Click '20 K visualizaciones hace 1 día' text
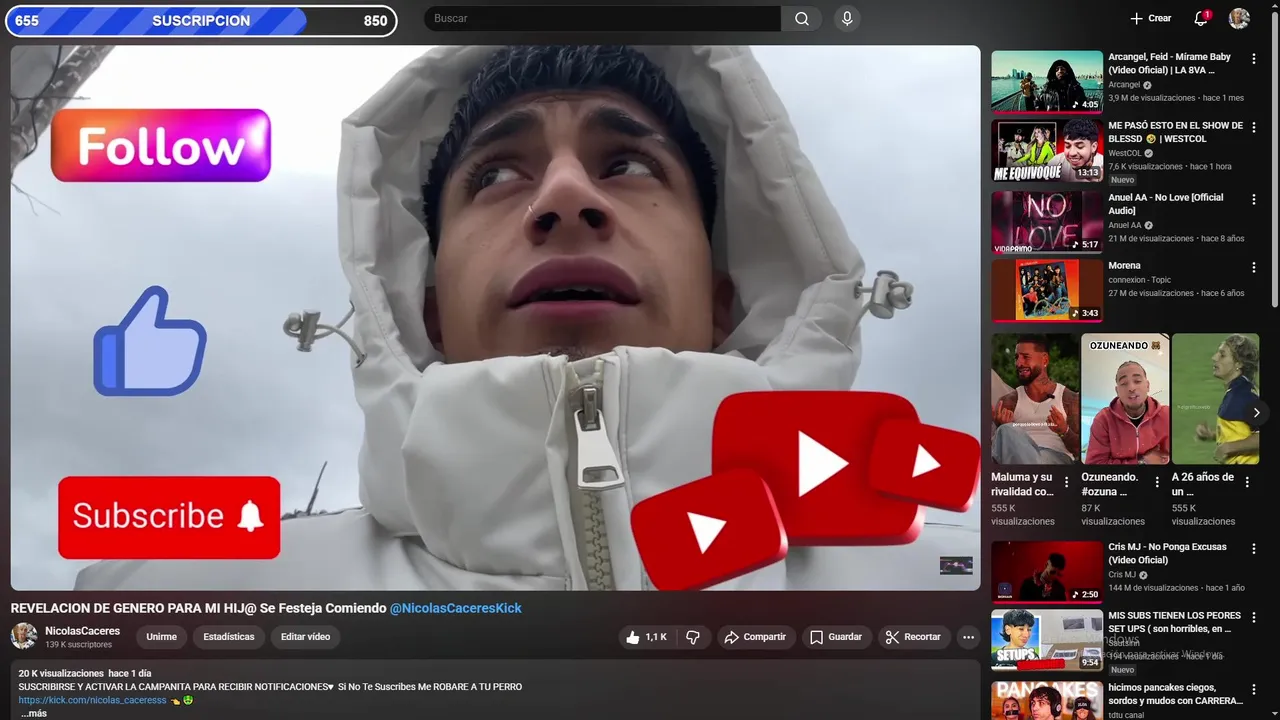1280x720 pixels. pos(85,674)
